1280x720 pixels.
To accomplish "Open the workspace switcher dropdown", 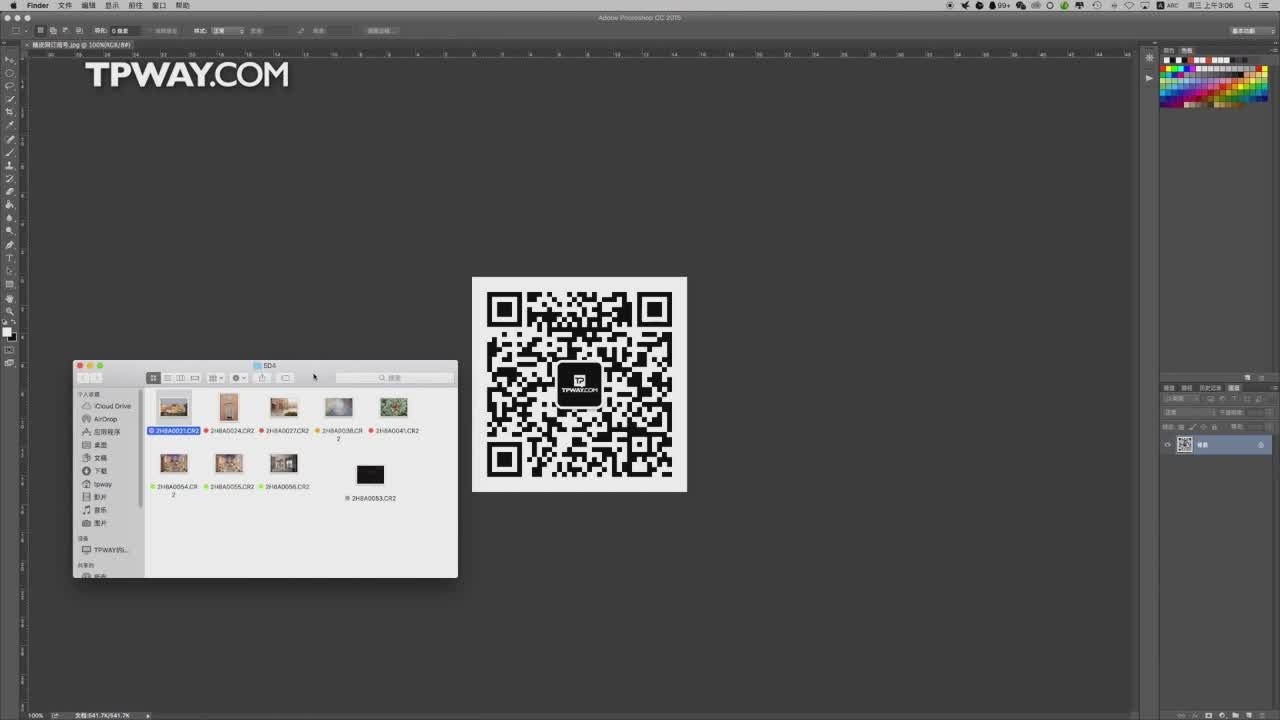I will pos(1251,31).
